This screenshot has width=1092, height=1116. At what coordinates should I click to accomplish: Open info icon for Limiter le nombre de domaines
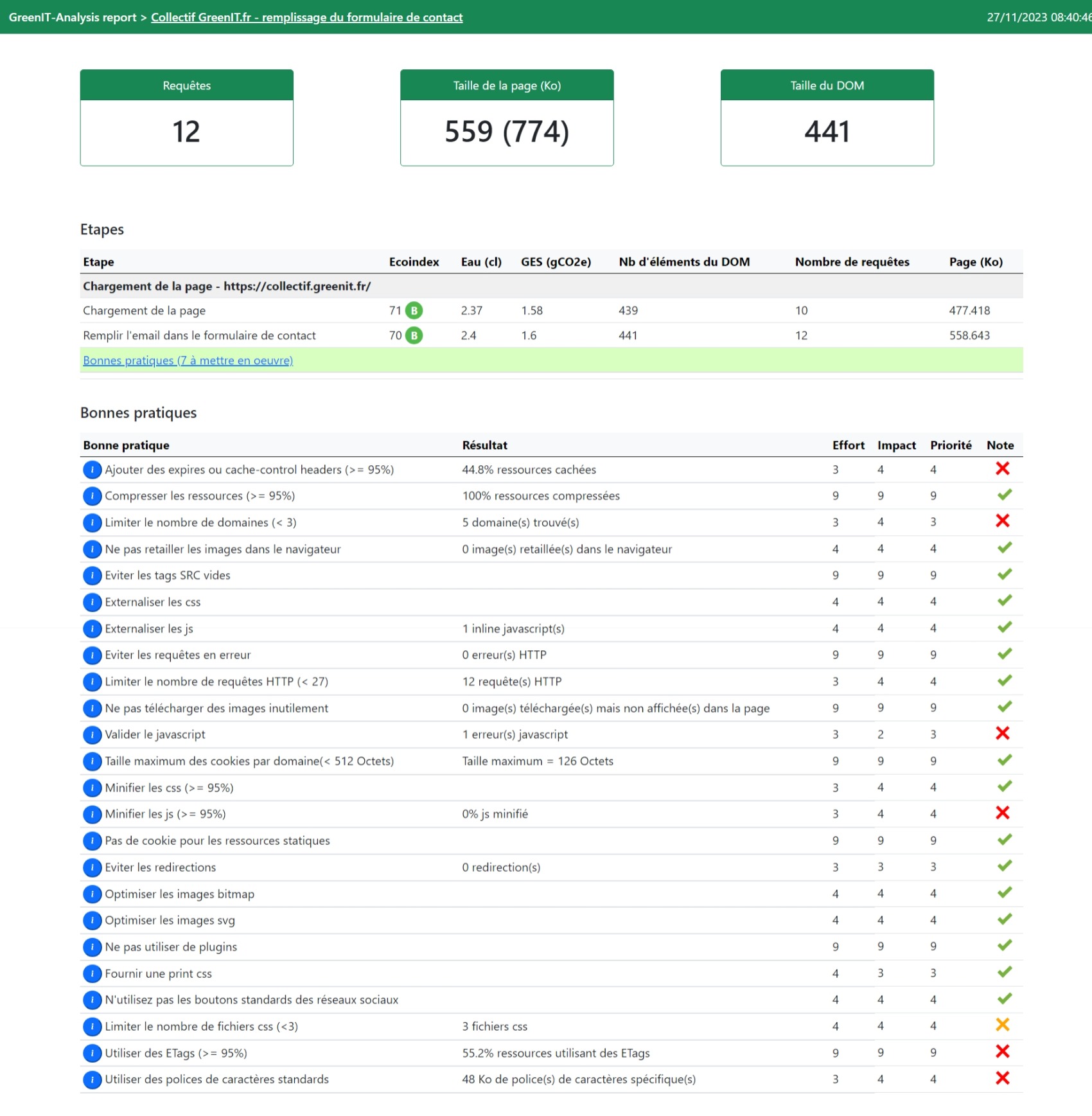click(92, 522)
